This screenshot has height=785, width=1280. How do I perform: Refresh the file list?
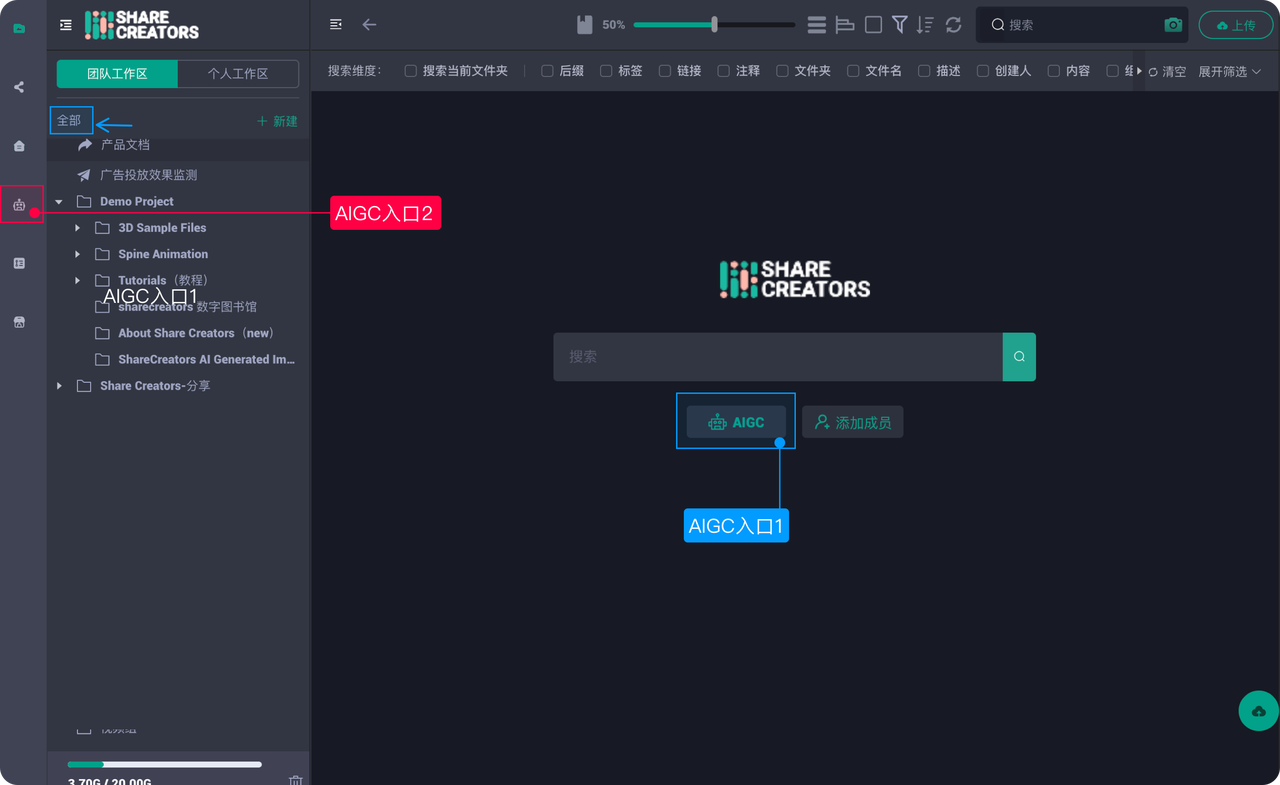(x=954, y=24)
